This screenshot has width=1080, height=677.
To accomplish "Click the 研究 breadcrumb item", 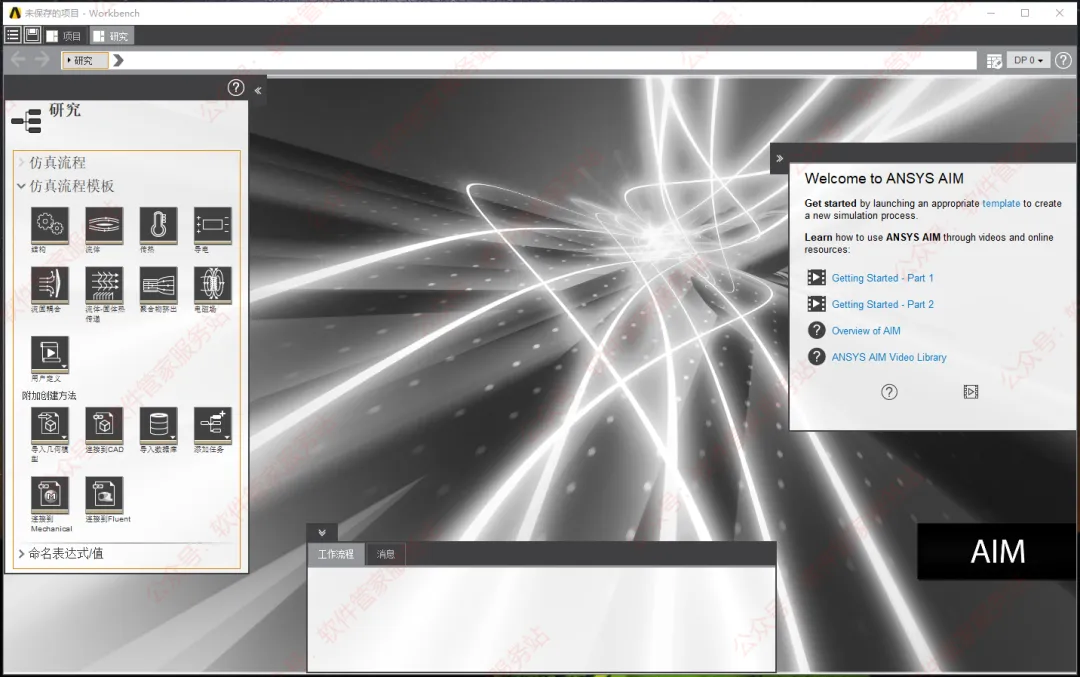I will coord(84,61).
